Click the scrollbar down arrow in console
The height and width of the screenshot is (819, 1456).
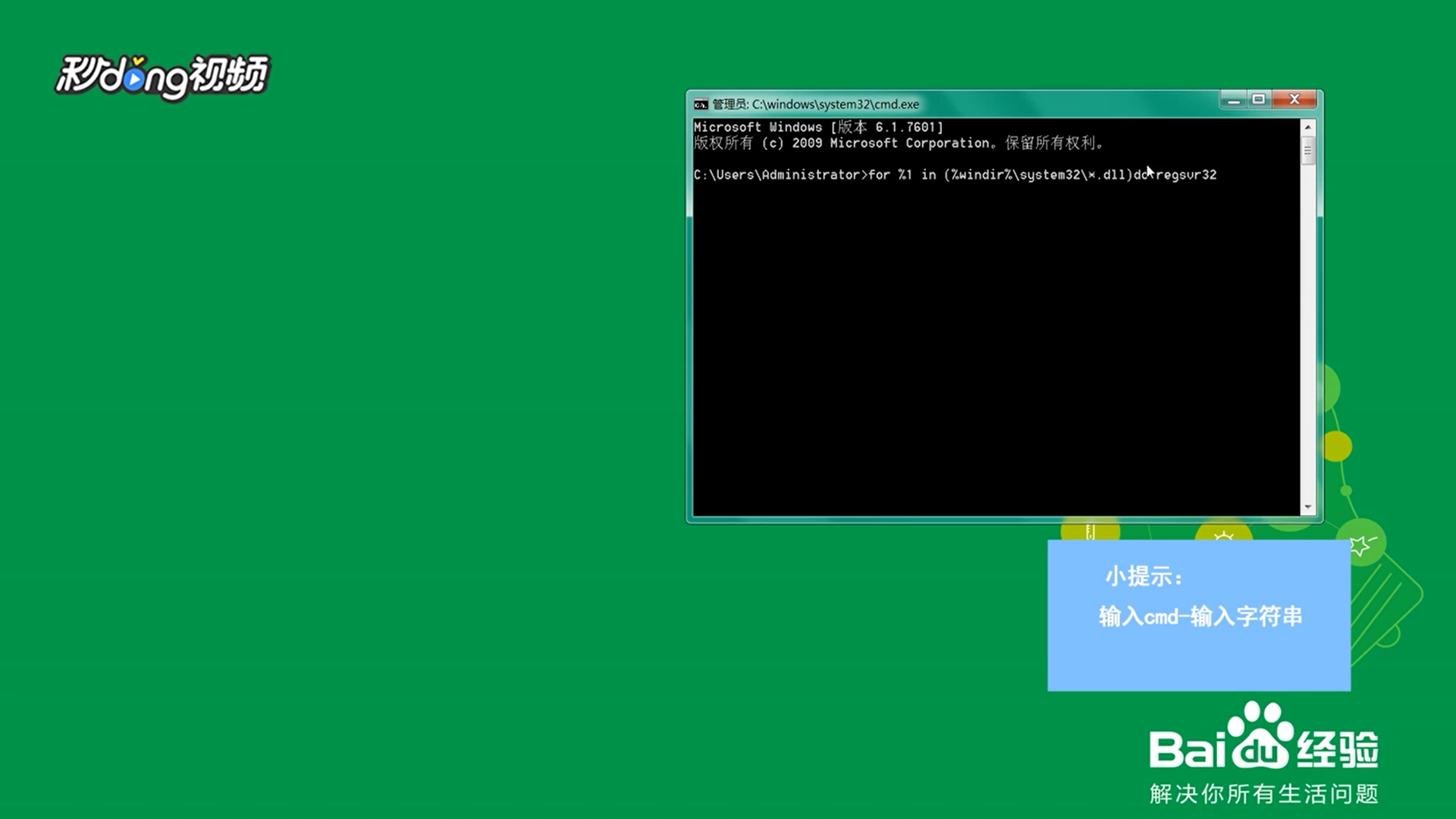tap(1307, 507)
